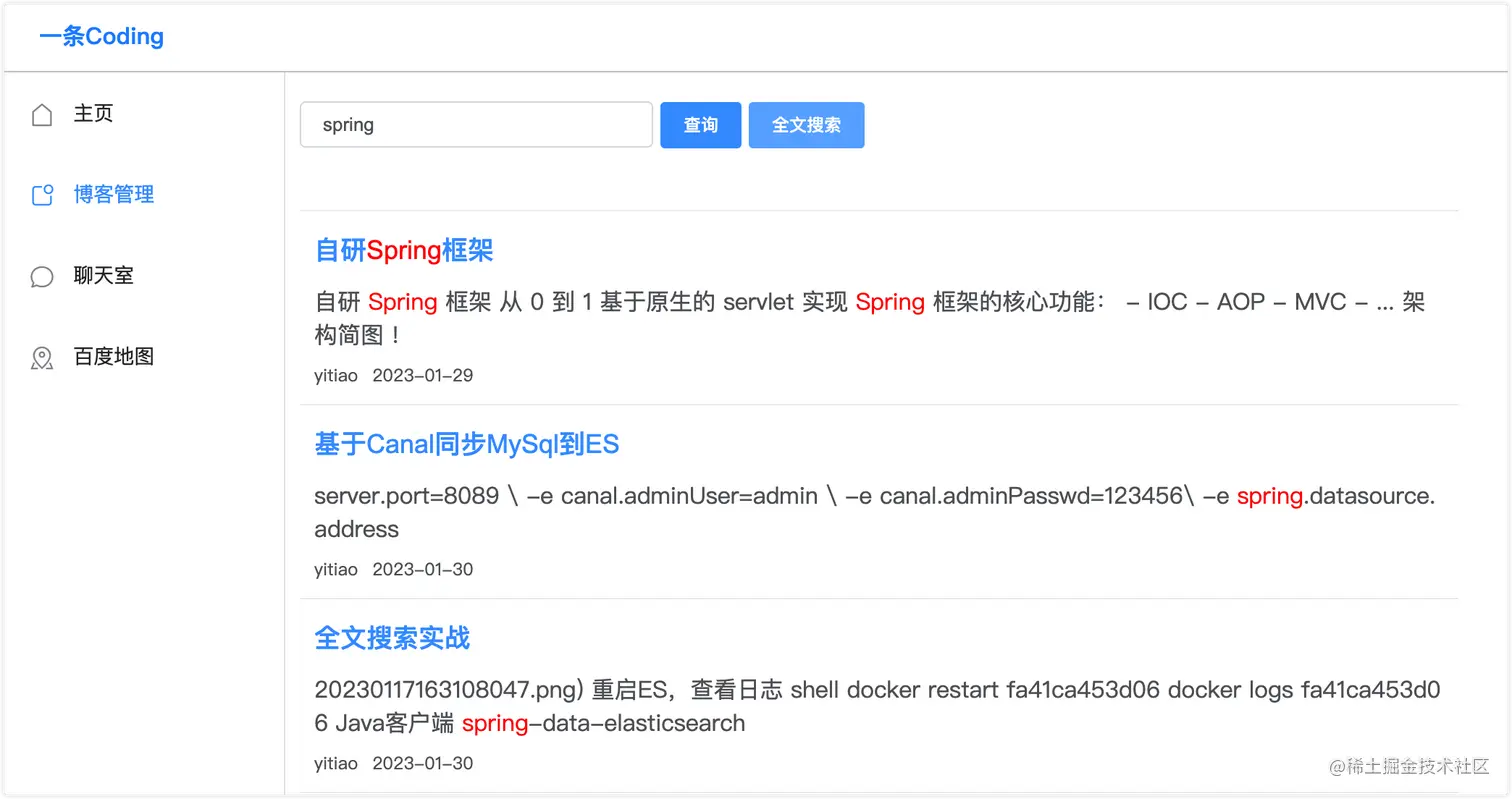Viewport: 1512px width, 799px height.
Task: Open the article 全文搜索实战
Action: tap(392, 638)
